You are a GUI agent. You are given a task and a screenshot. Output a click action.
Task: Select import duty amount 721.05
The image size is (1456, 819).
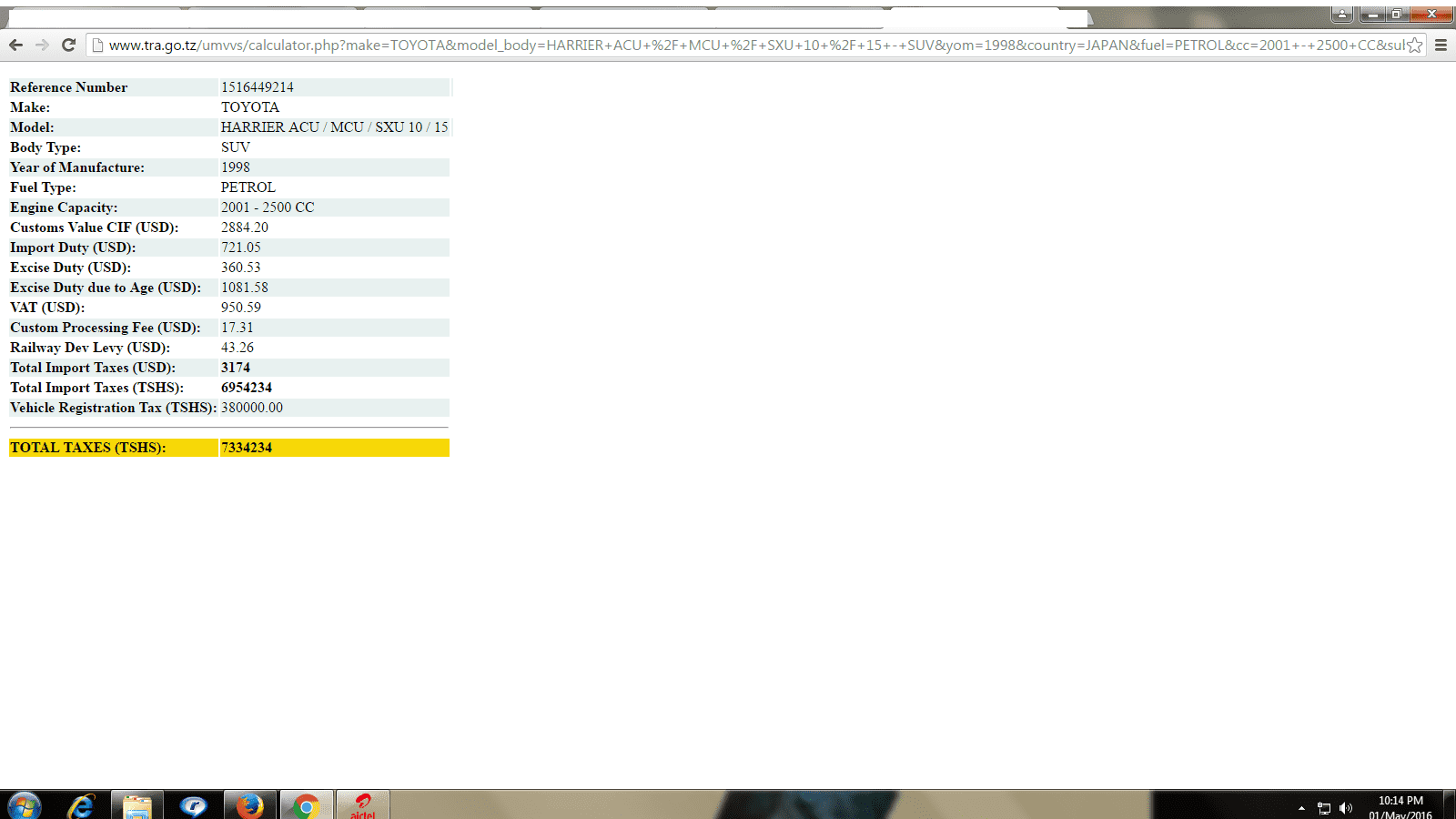[241, 248]
